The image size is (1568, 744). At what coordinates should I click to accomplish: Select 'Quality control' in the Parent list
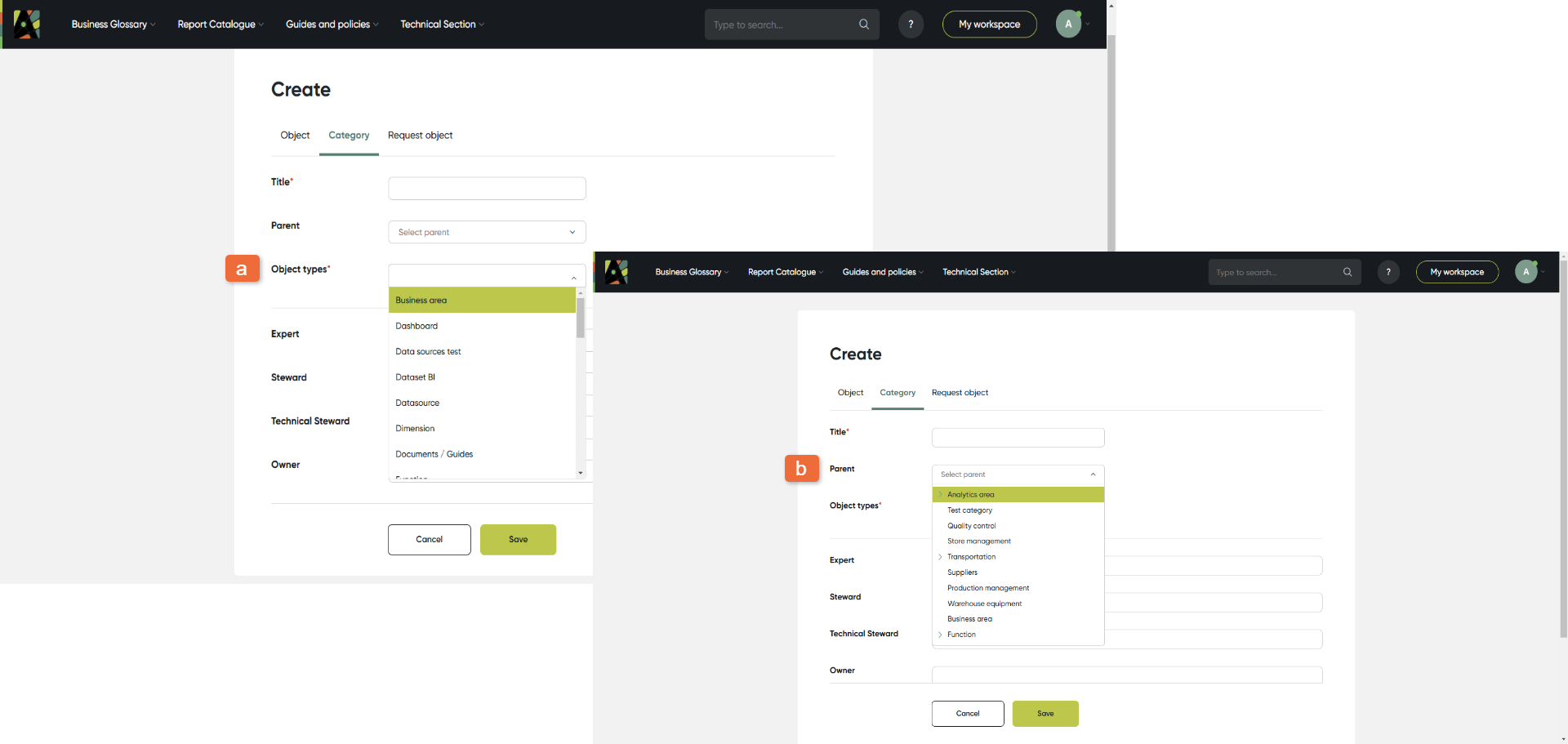(971, 526)
